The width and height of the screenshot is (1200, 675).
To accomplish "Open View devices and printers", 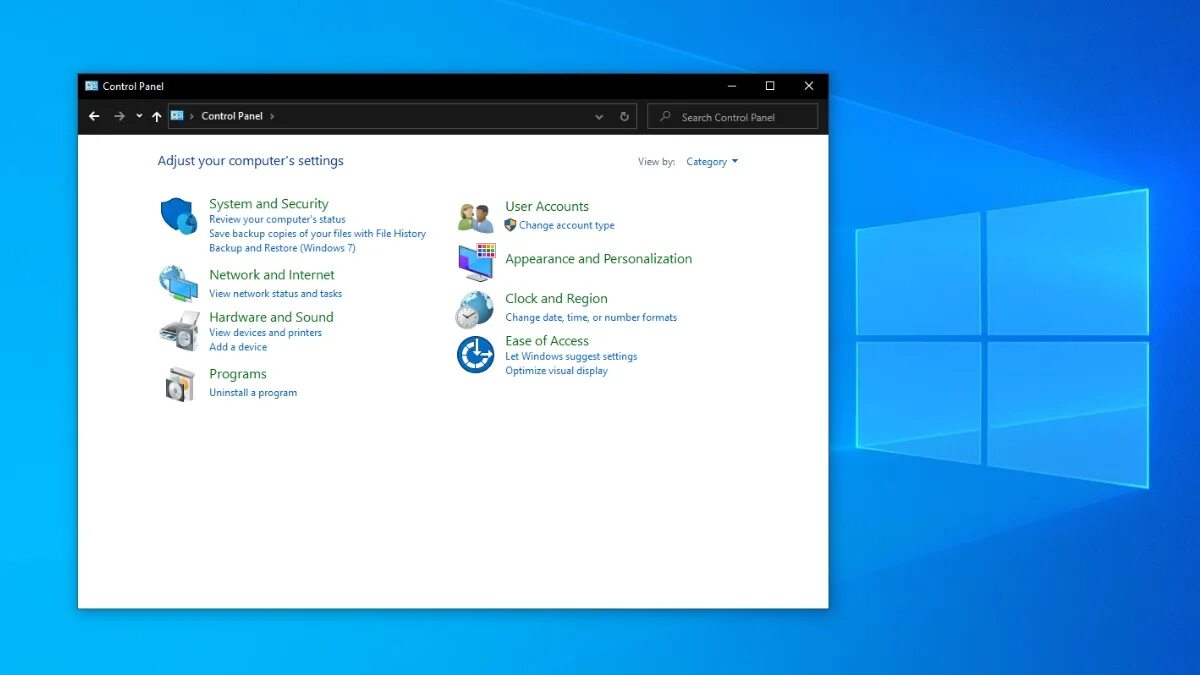I will [x=266, y=332].
